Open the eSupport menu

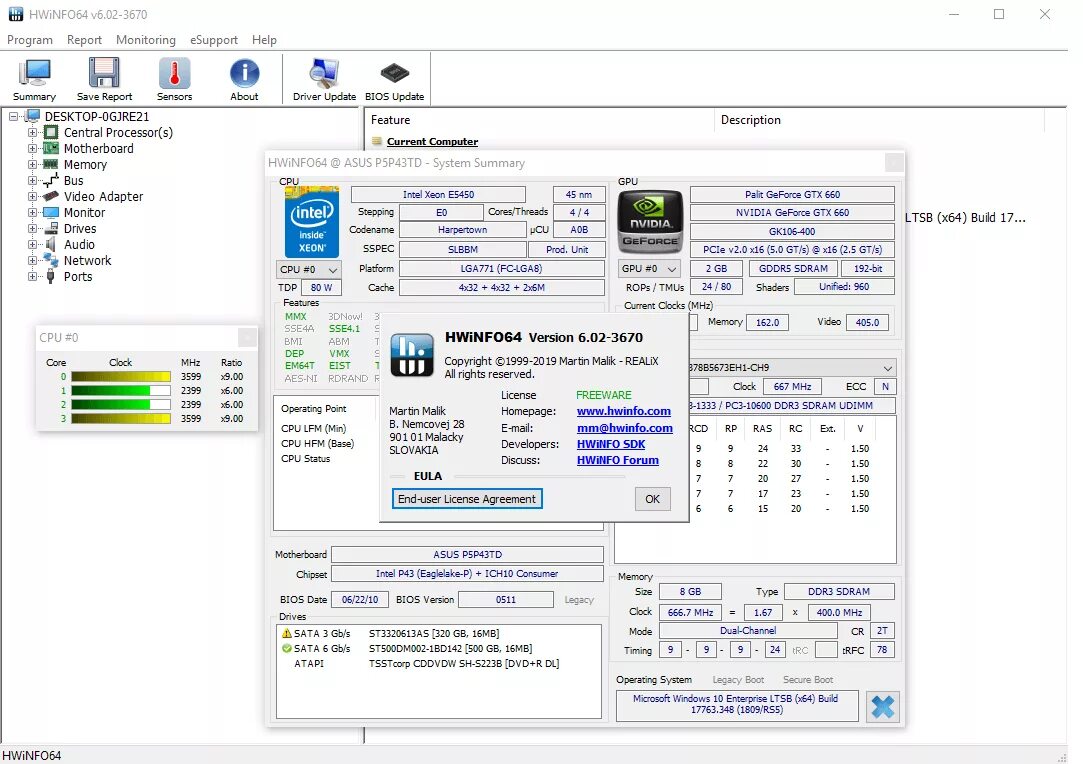coord(214,40)
